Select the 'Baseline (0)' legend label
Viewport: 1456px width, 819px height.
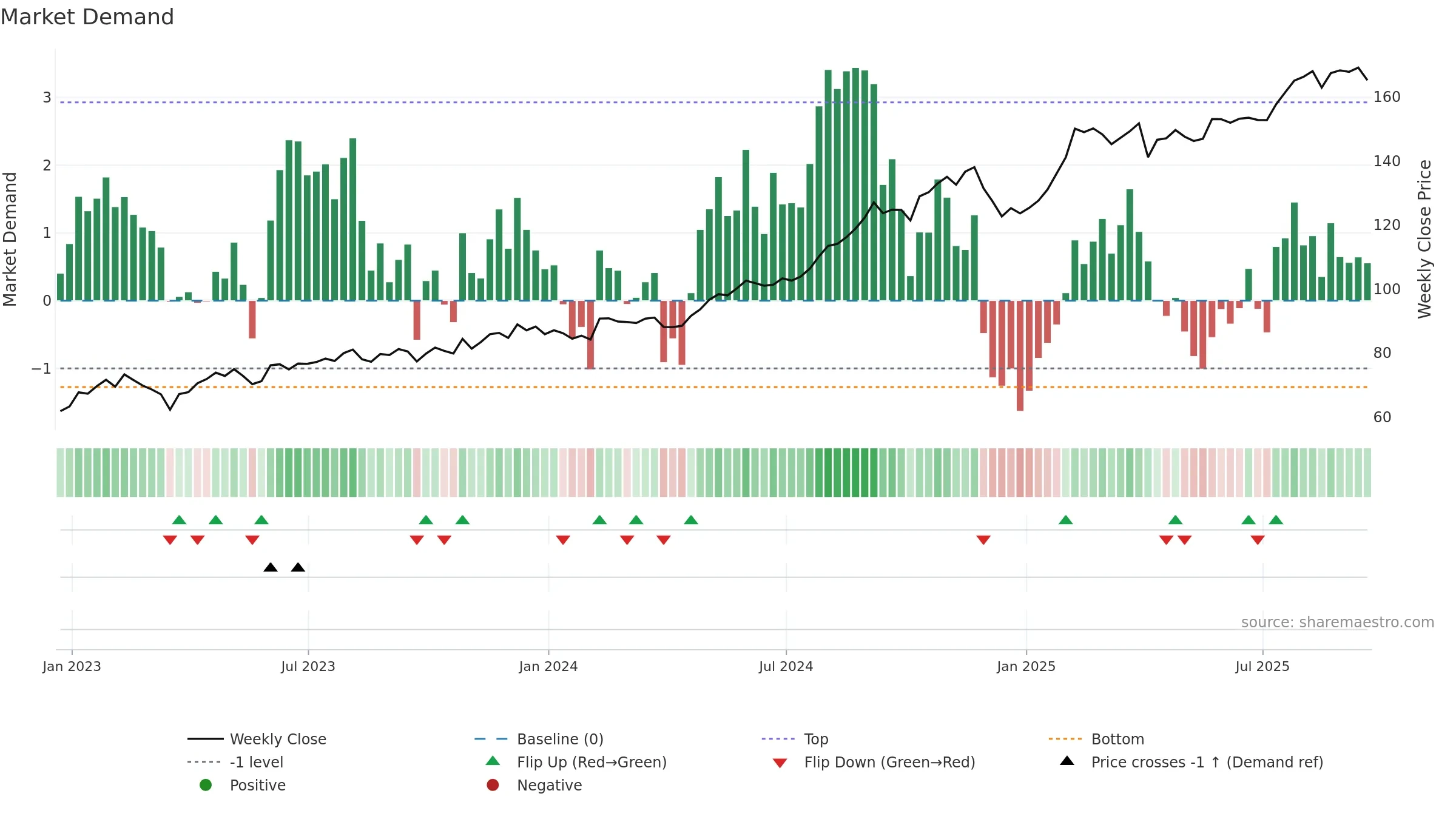pyautogui.click(x=560, y=739)
